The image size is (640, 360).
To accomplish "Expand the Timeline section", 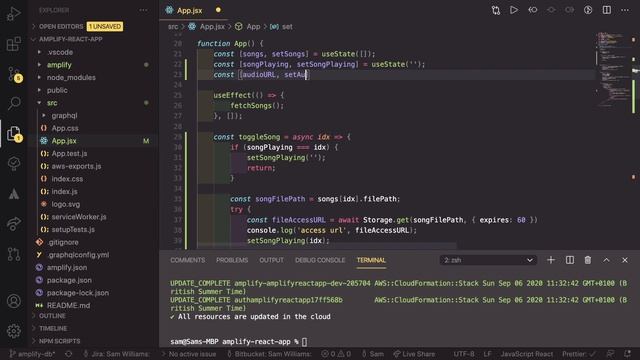I will (x=53, y=329).
